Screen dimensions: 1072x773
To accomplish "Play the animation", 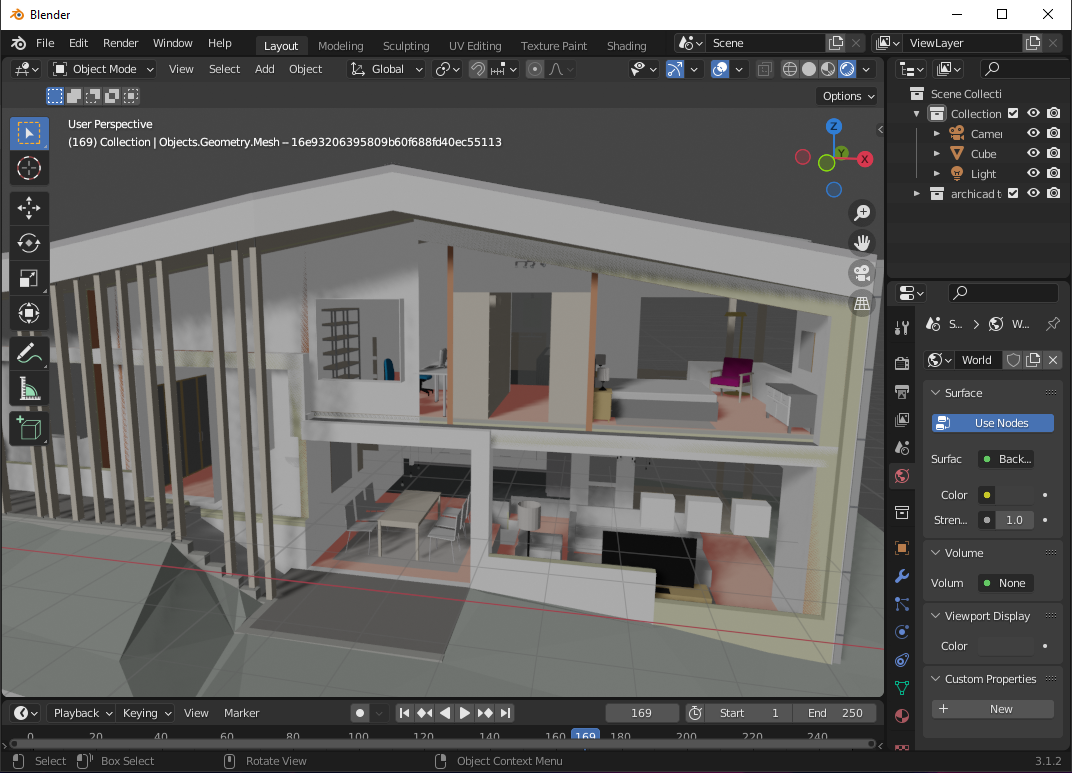I will 464,713.
